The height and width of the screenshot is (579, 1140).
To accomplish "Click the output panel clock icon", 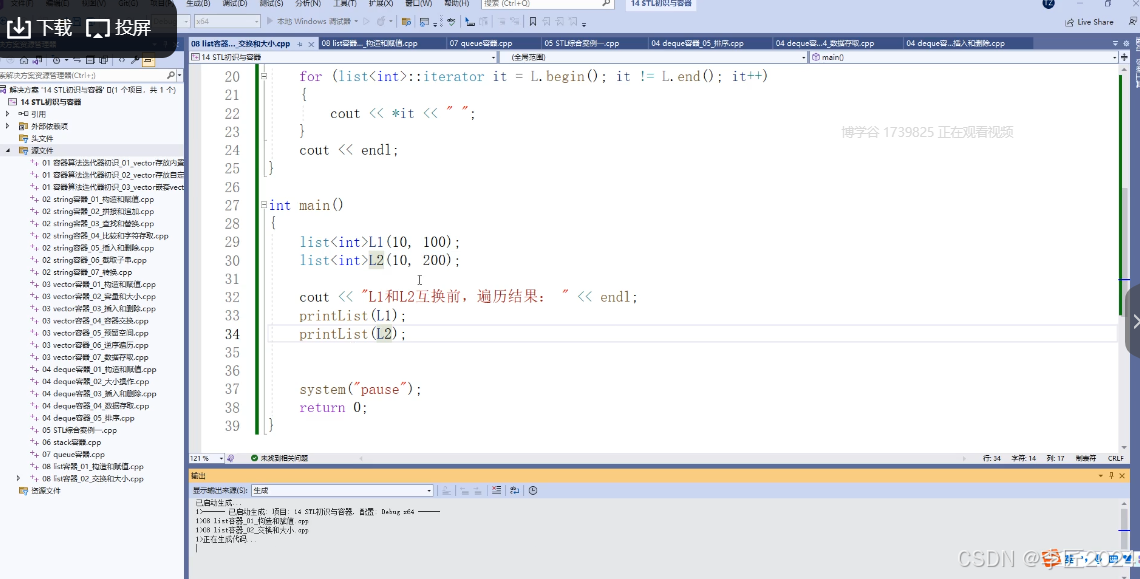I will point(533,490).
